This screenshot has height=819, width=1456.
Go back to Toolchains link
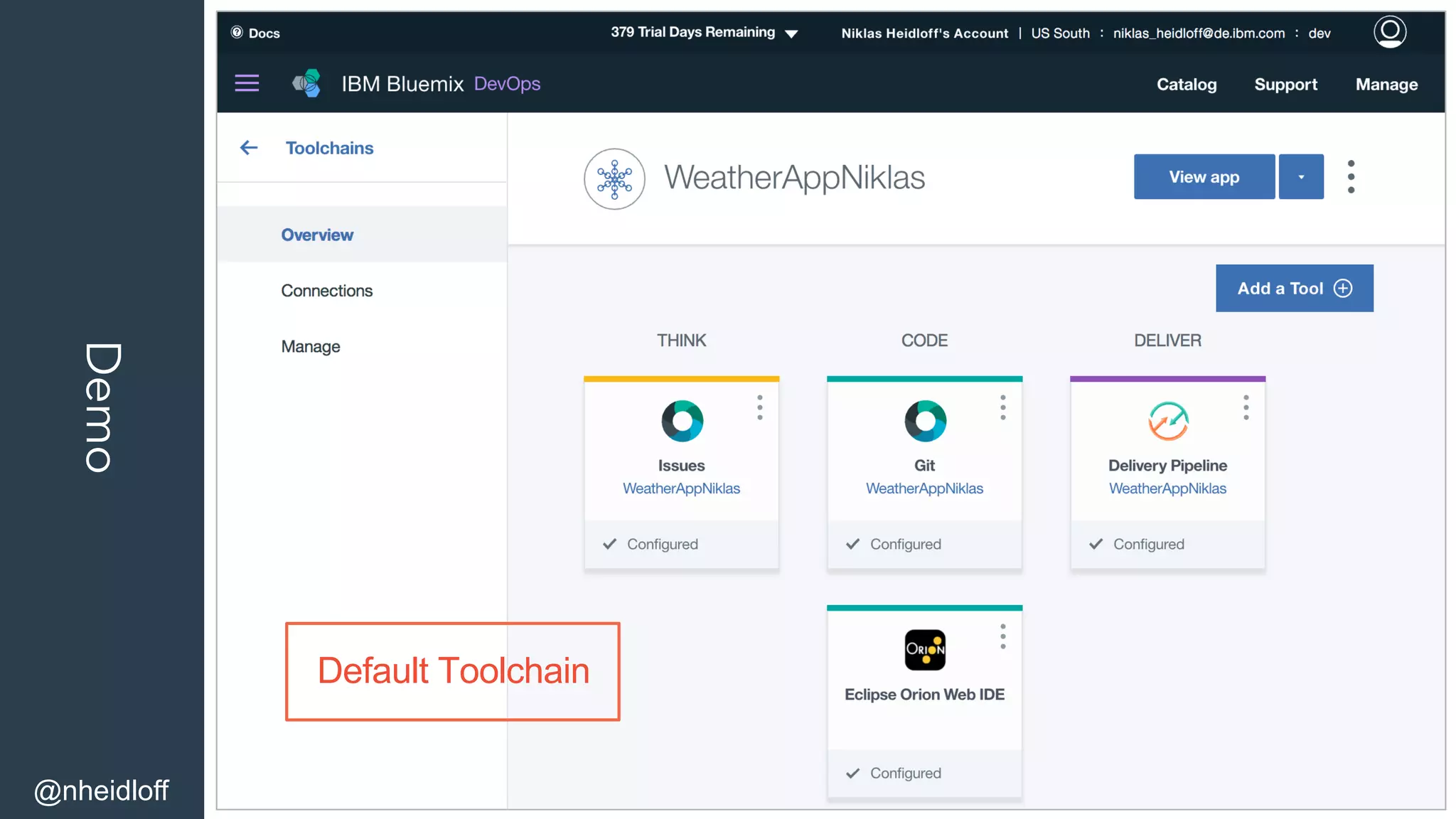point(329,148)
